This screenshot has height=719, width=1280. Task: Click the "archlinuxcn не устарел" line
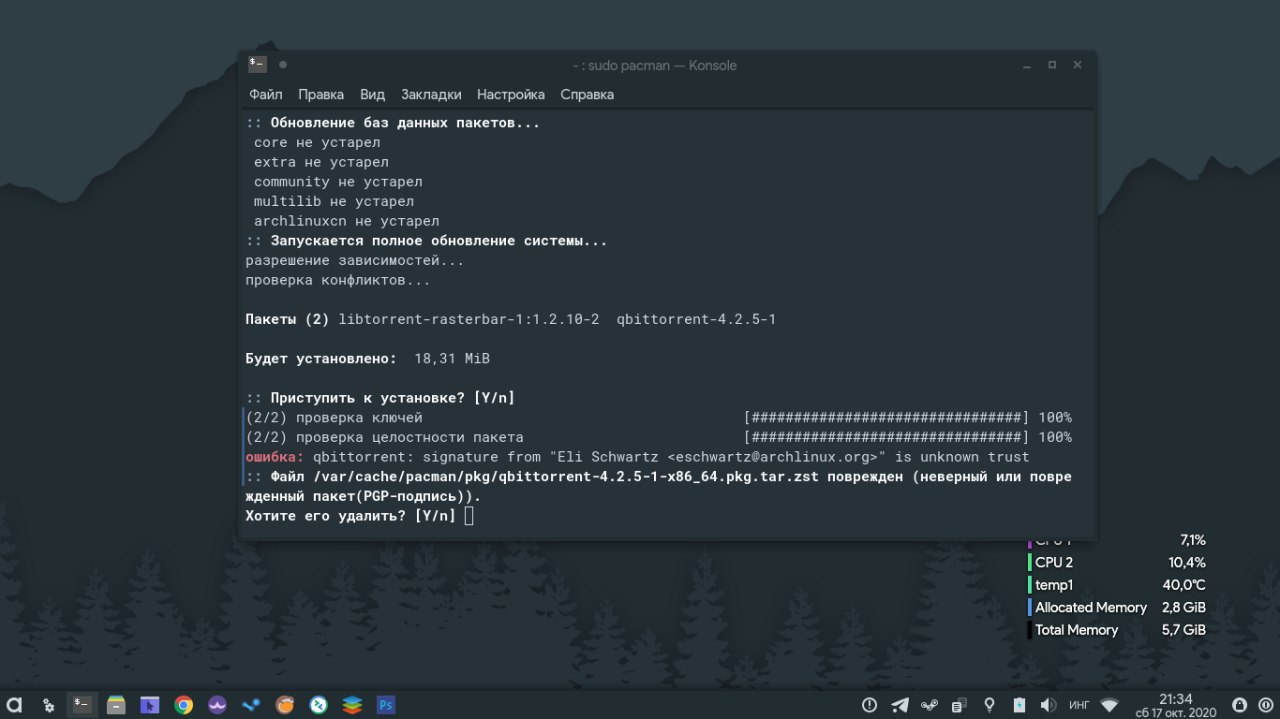[346, 221]
